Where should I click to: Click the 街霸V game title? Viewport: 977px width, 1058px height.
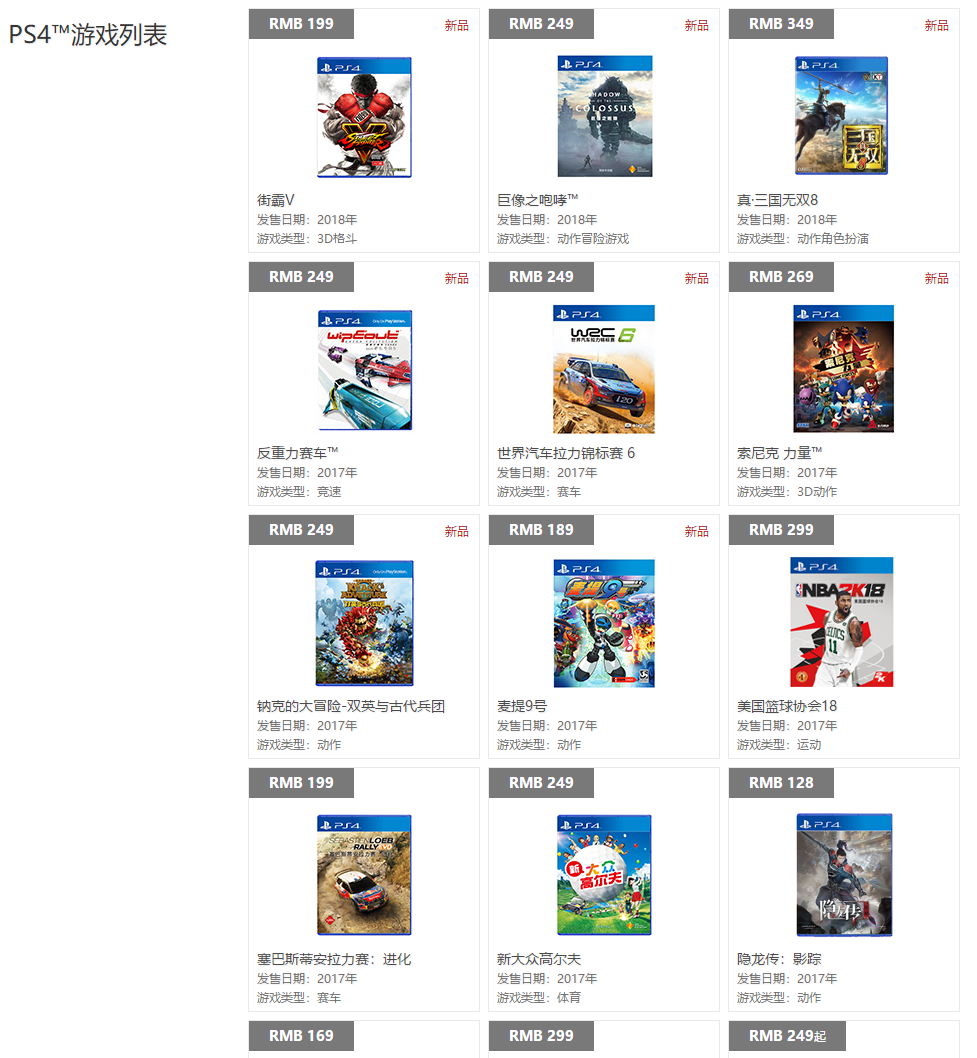click(275, 200)
